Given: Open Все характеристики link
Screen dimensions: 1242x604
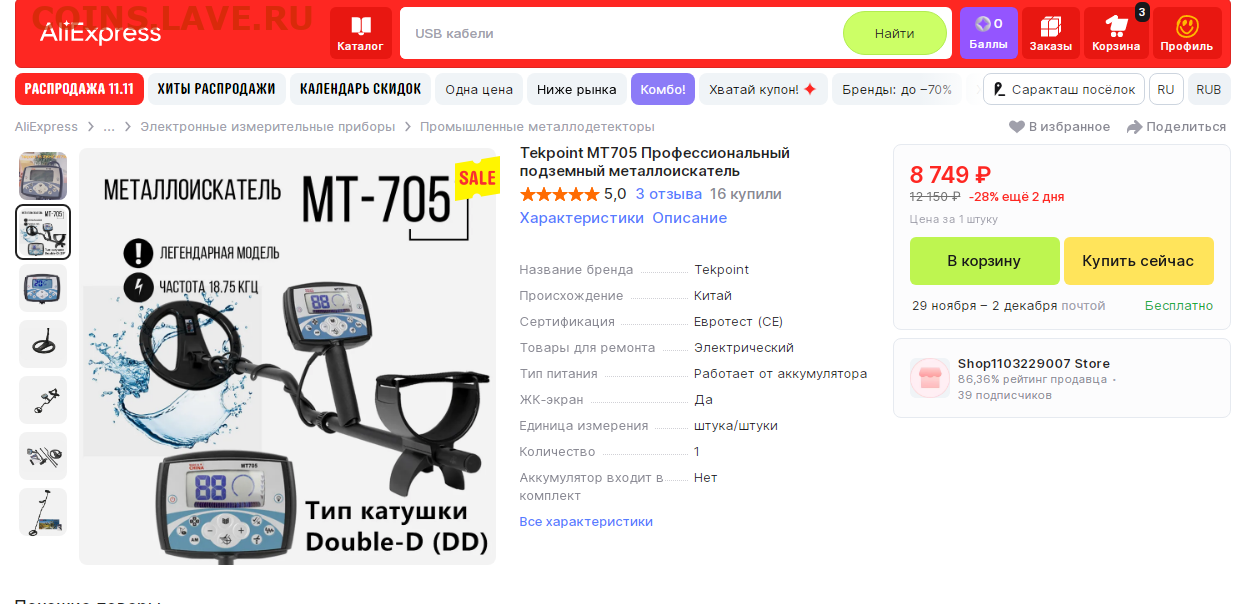Looking at the screenshot, I should (x=586, y=522).
